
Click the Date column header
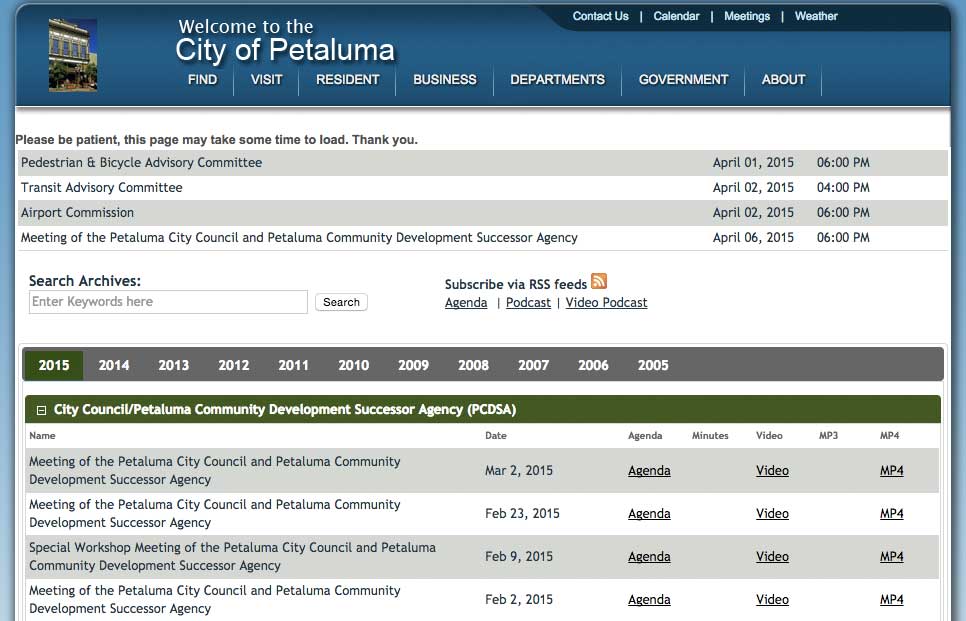coord(496,436)
